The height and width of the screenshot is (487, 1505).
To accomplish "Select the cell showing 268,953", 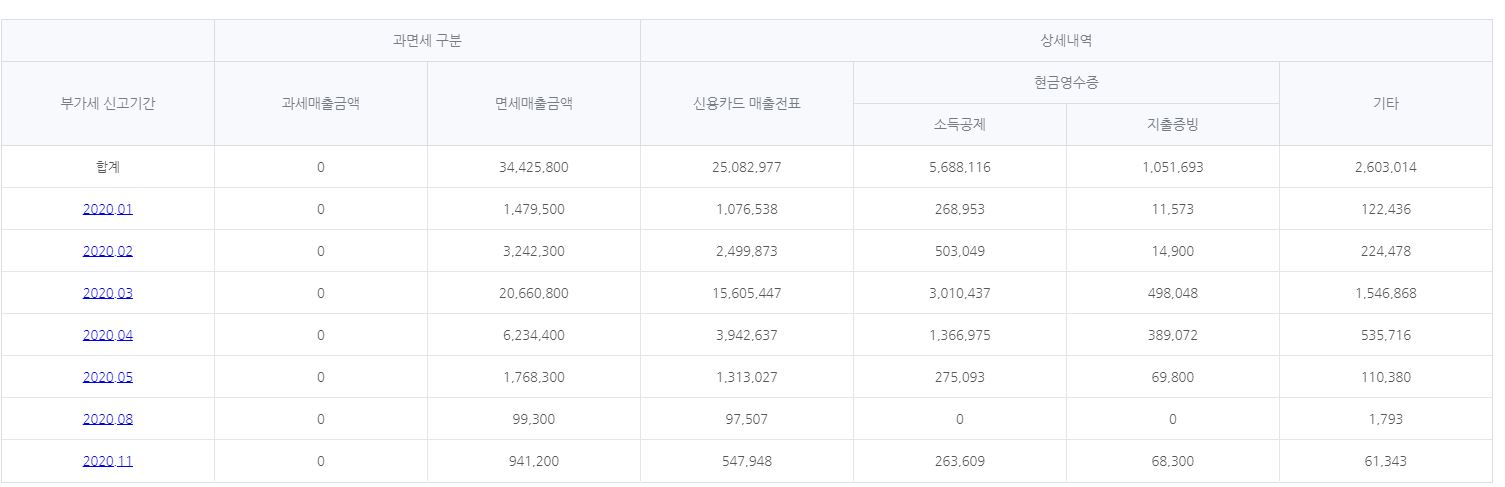I will coord(959,209).
